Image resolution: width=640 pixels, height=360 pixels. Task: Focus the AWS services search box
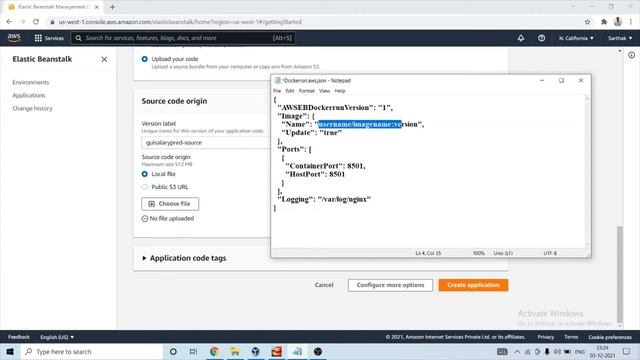pos(183,38)
